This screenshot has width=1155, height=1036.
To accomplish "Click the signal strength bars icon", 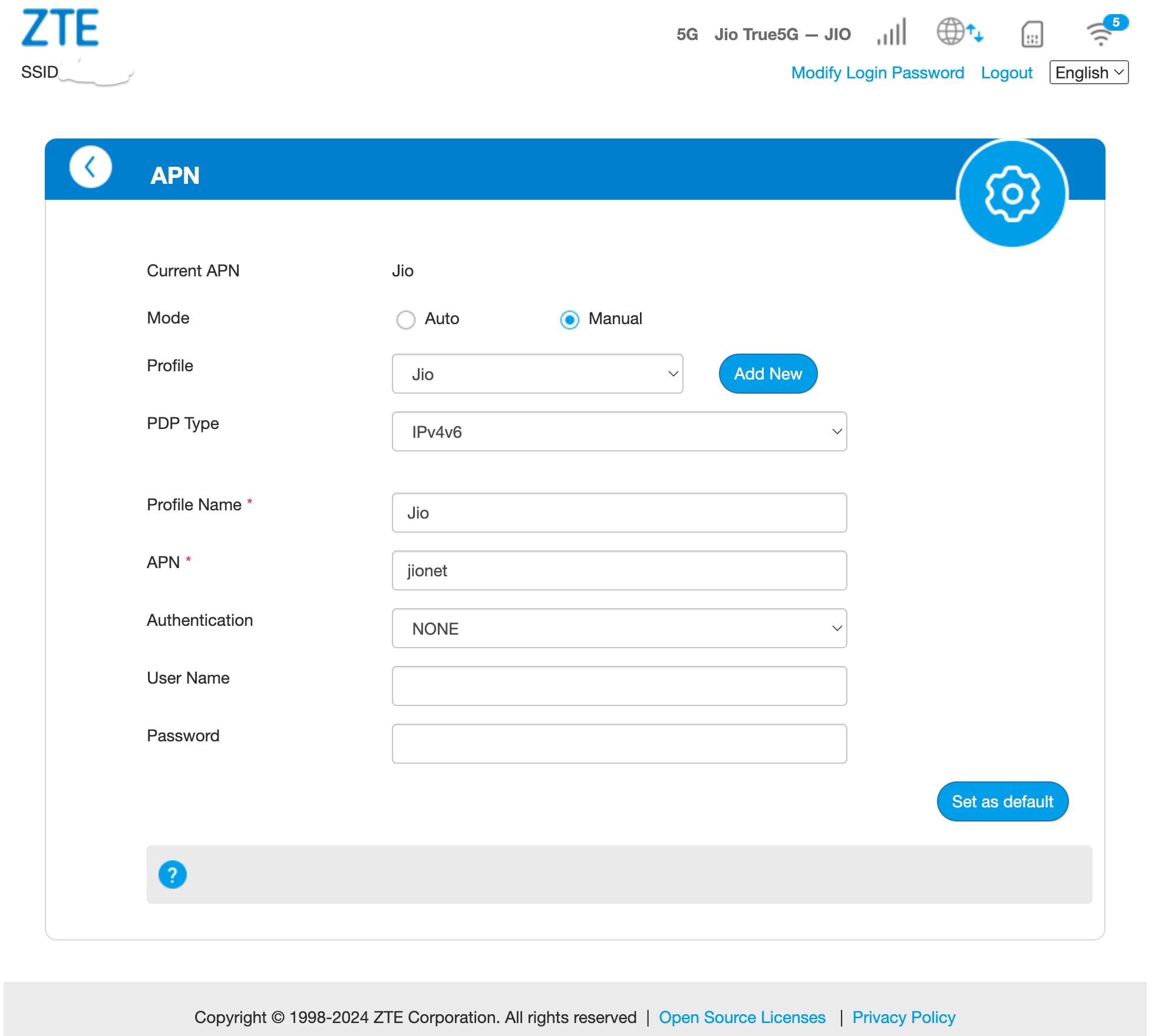I will (x=892, y=32).
